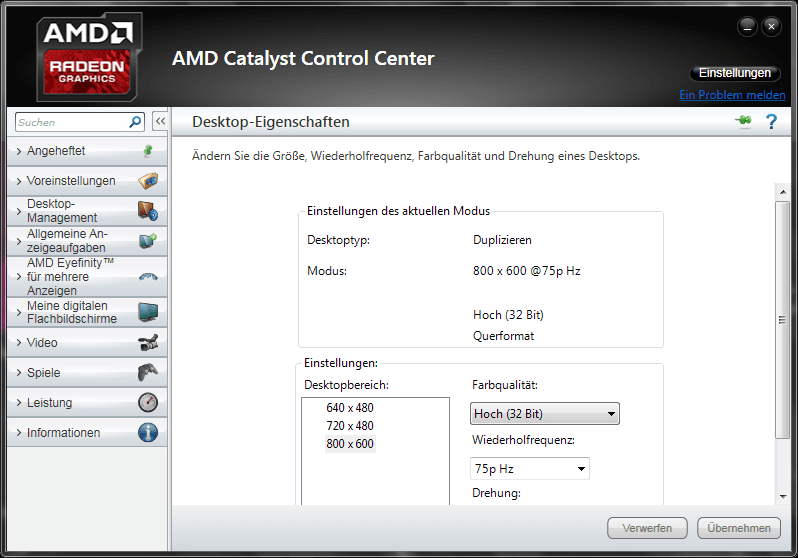Expand Meine digitalen Flachbildschirme section
The width and height of the screenshot is (798, 558).
pos(87,312)
